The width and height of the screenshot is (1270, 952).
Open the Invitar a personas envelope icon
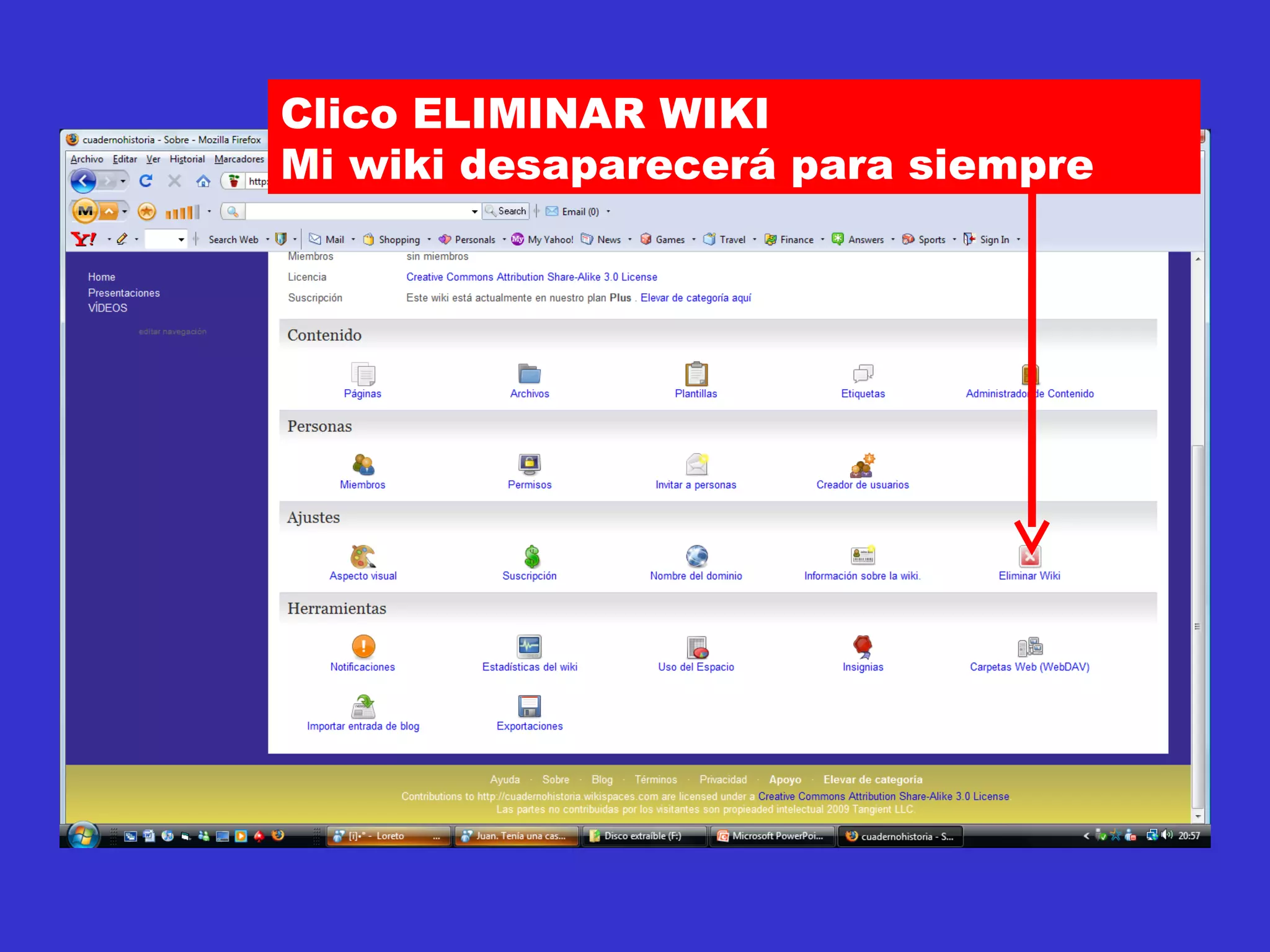click(x=696, y=464)
